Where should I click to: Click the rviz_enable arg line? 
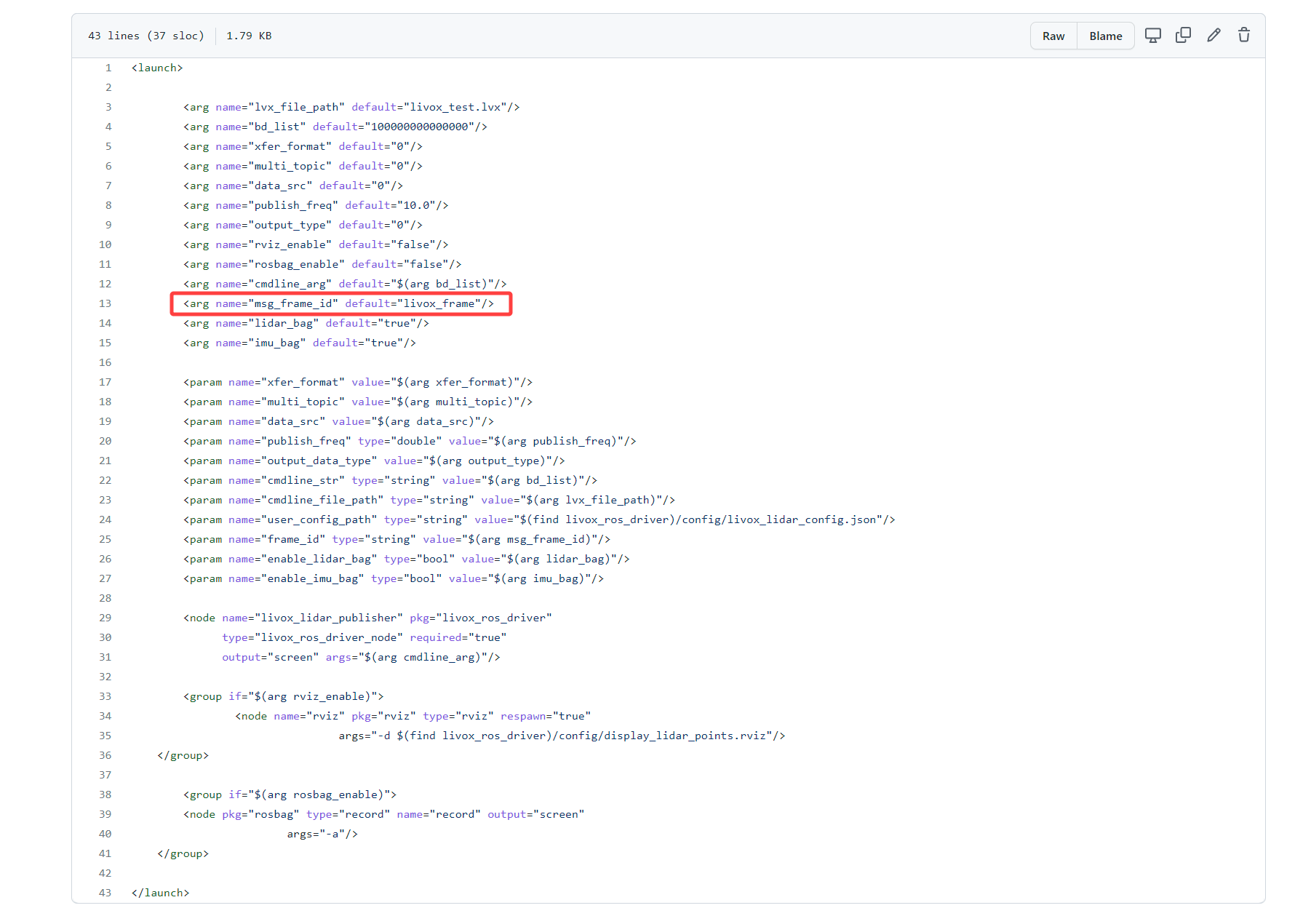[x=316, y=244]
